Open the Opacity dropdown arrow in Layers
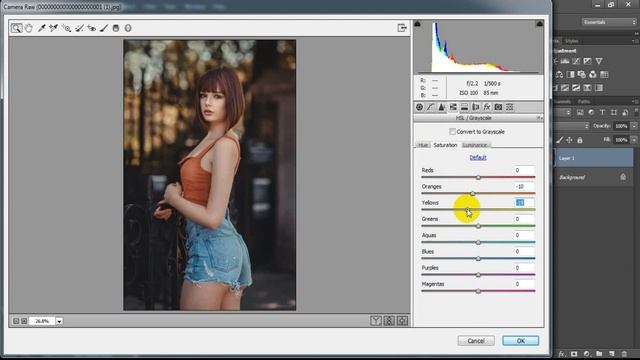The width and height of the screenshot is (640, 360). [634, 126]
